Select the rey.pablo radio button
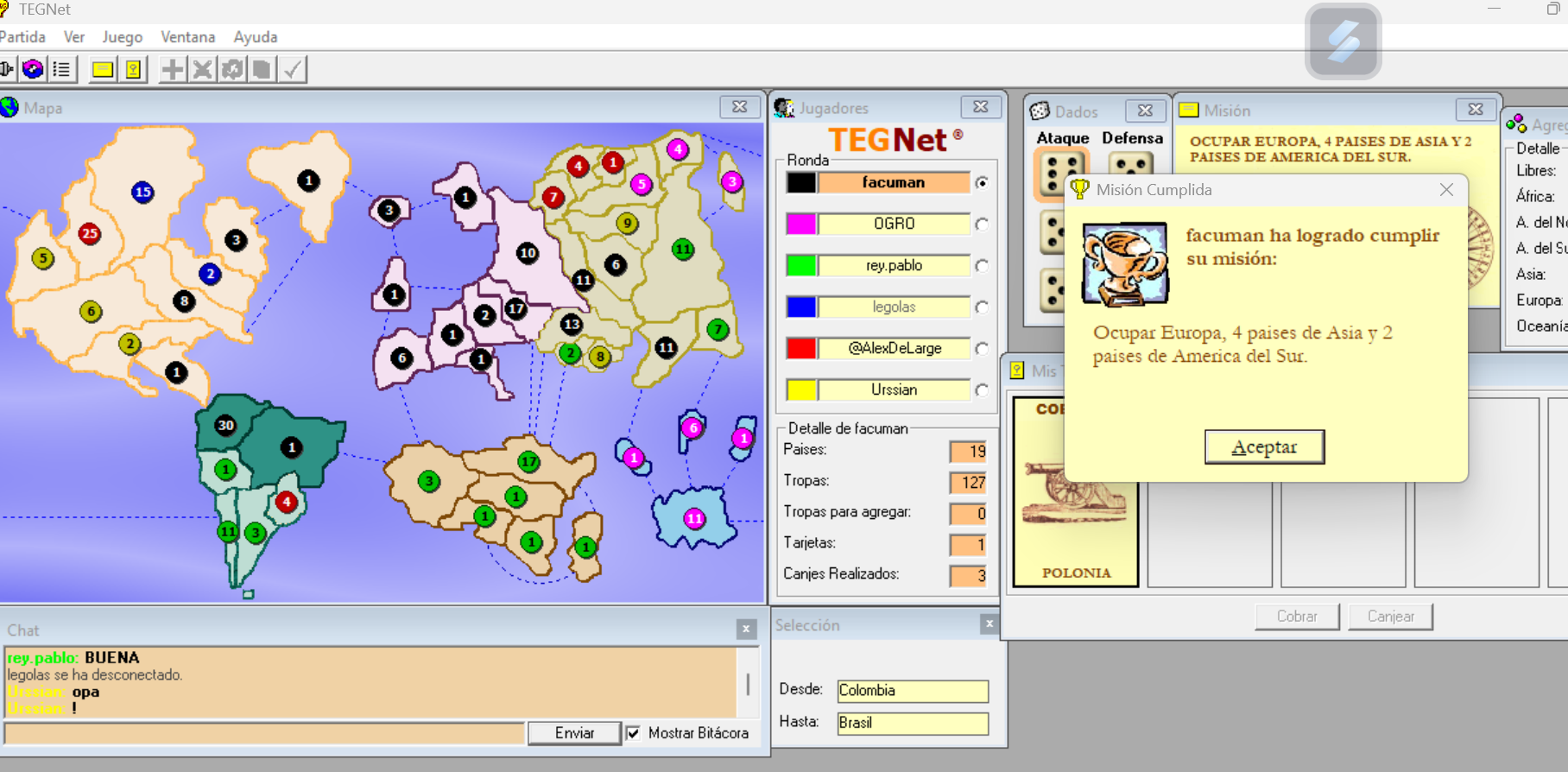 (x=982, y=266)
